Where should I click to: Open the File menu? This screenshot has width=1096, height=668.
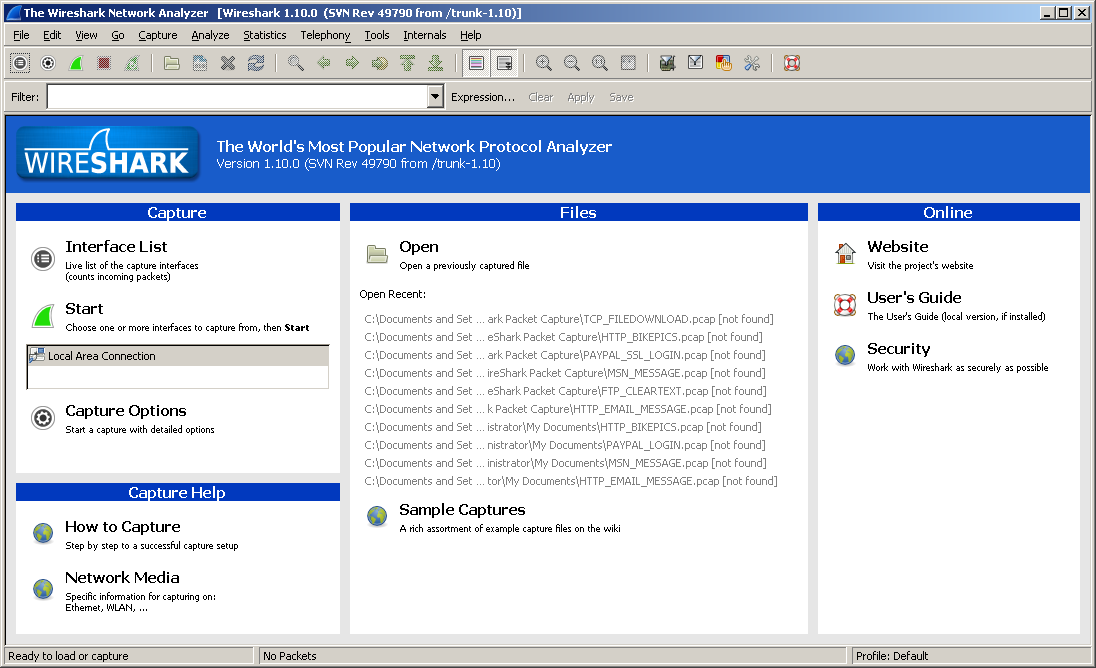point(22,35)
